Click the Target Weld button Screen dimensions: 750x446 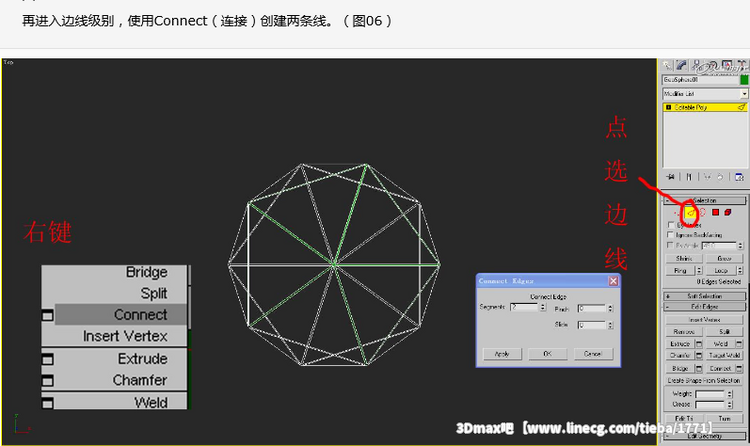coord(724,355)
